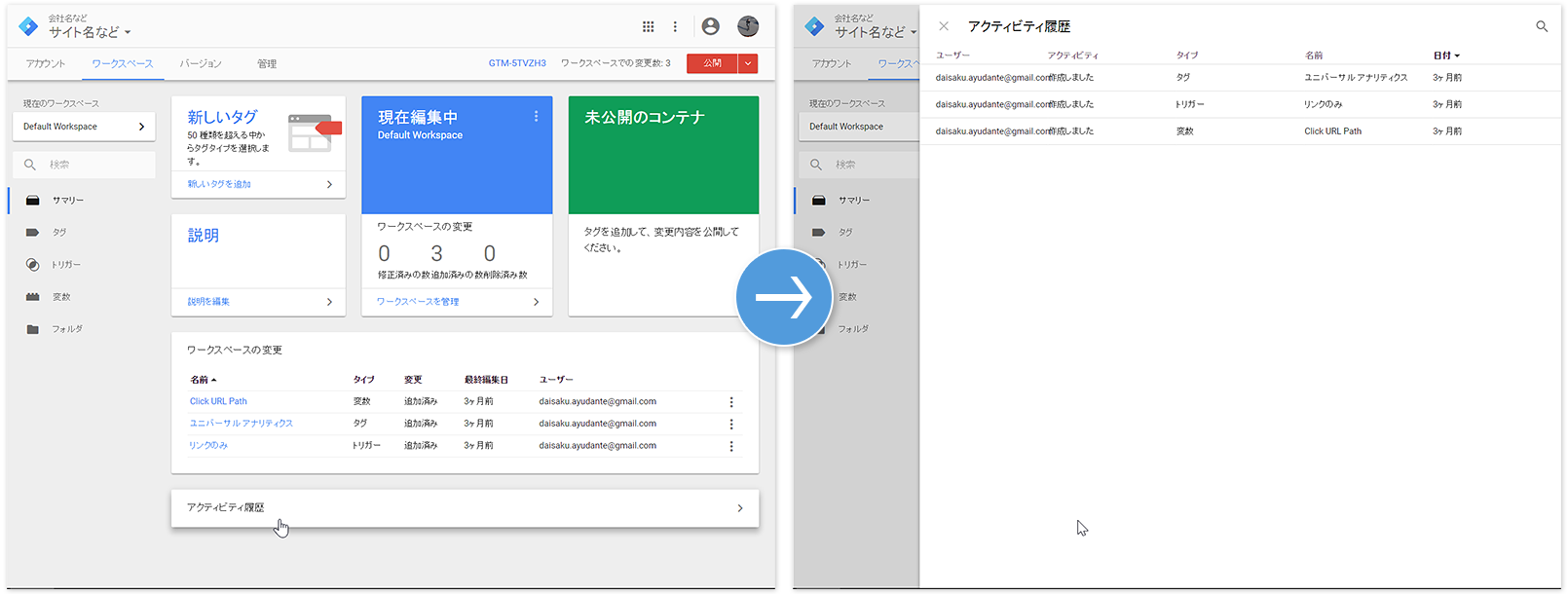
Task: Click the フォルダ folder icon in left sidebar
Action: click(x=32, y=329)
